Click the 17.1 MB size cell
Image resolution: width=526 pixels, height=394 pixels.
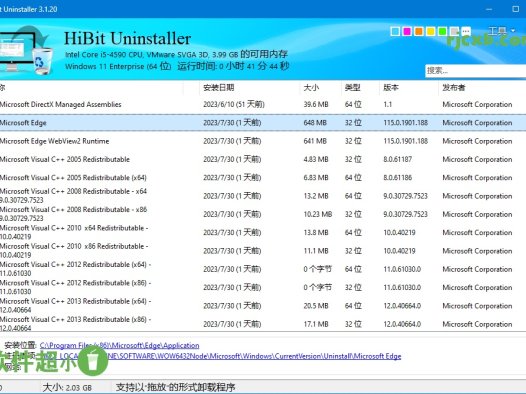(x=316, y=324)
